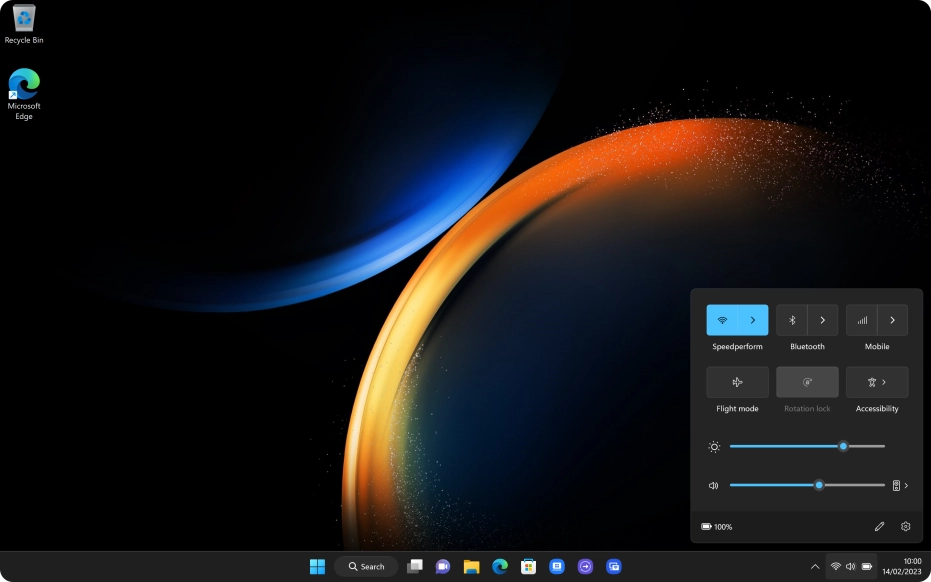Open Task View from the taskbar

[x=415, y=565]
